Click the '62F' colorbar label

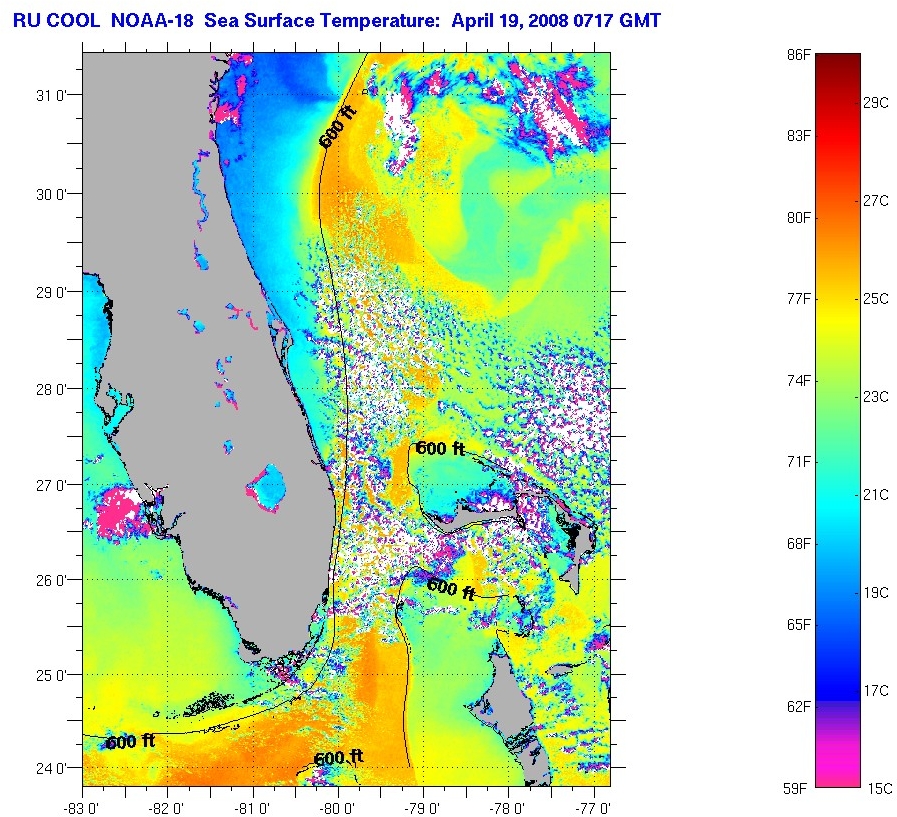click(x=799, y=707)
